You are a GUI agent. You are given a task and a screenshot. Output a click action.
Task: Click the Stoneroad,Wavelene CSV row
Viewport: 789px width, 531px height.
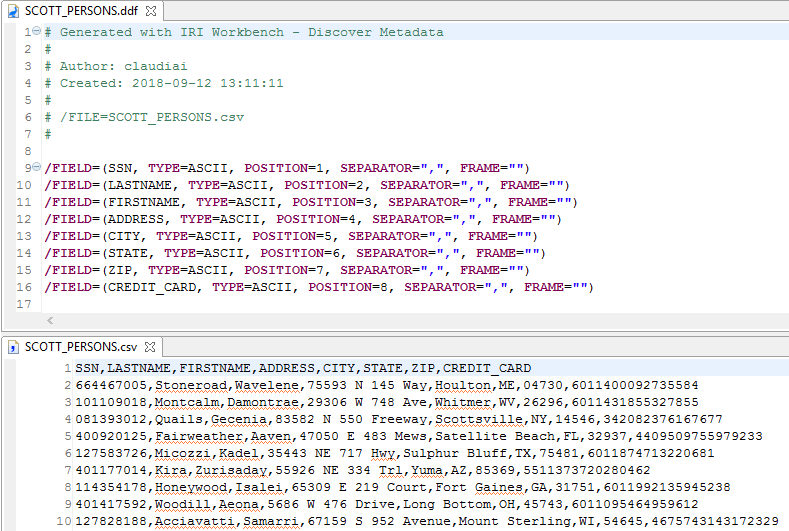[387, 386]
